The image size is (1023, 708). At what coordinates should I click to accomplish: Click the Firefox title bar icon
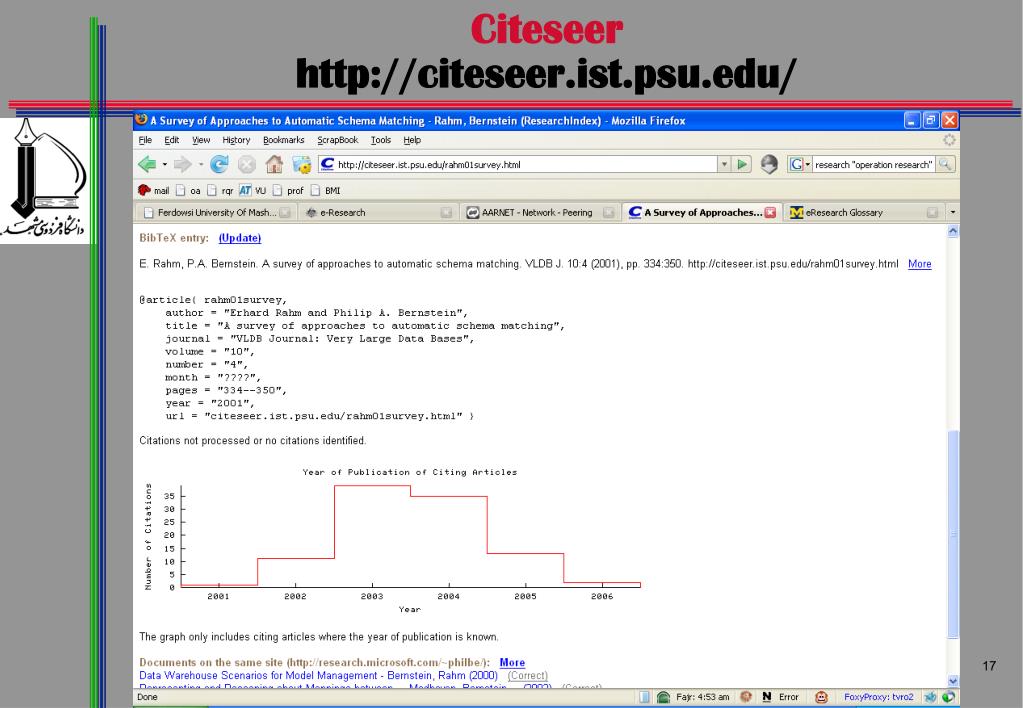141,119
